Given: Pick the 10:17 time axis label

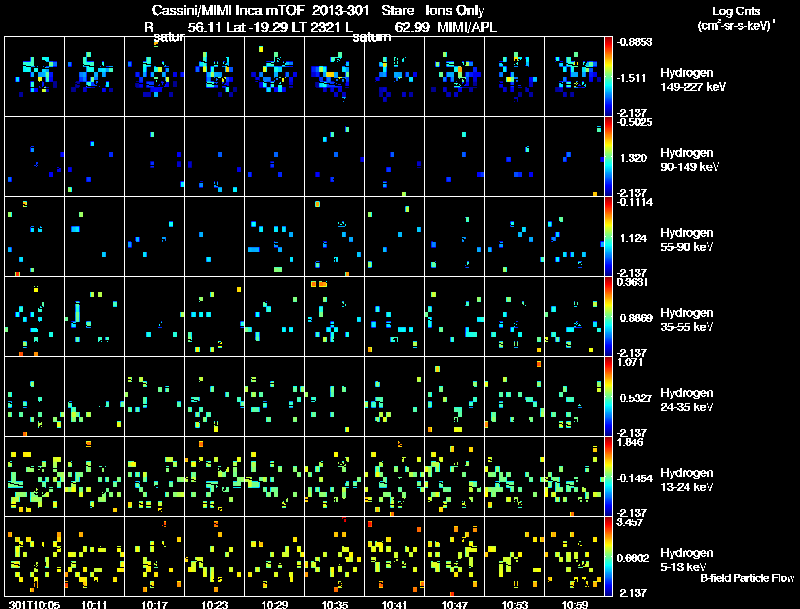Looking at the screenshot, I should pos(155,604).
